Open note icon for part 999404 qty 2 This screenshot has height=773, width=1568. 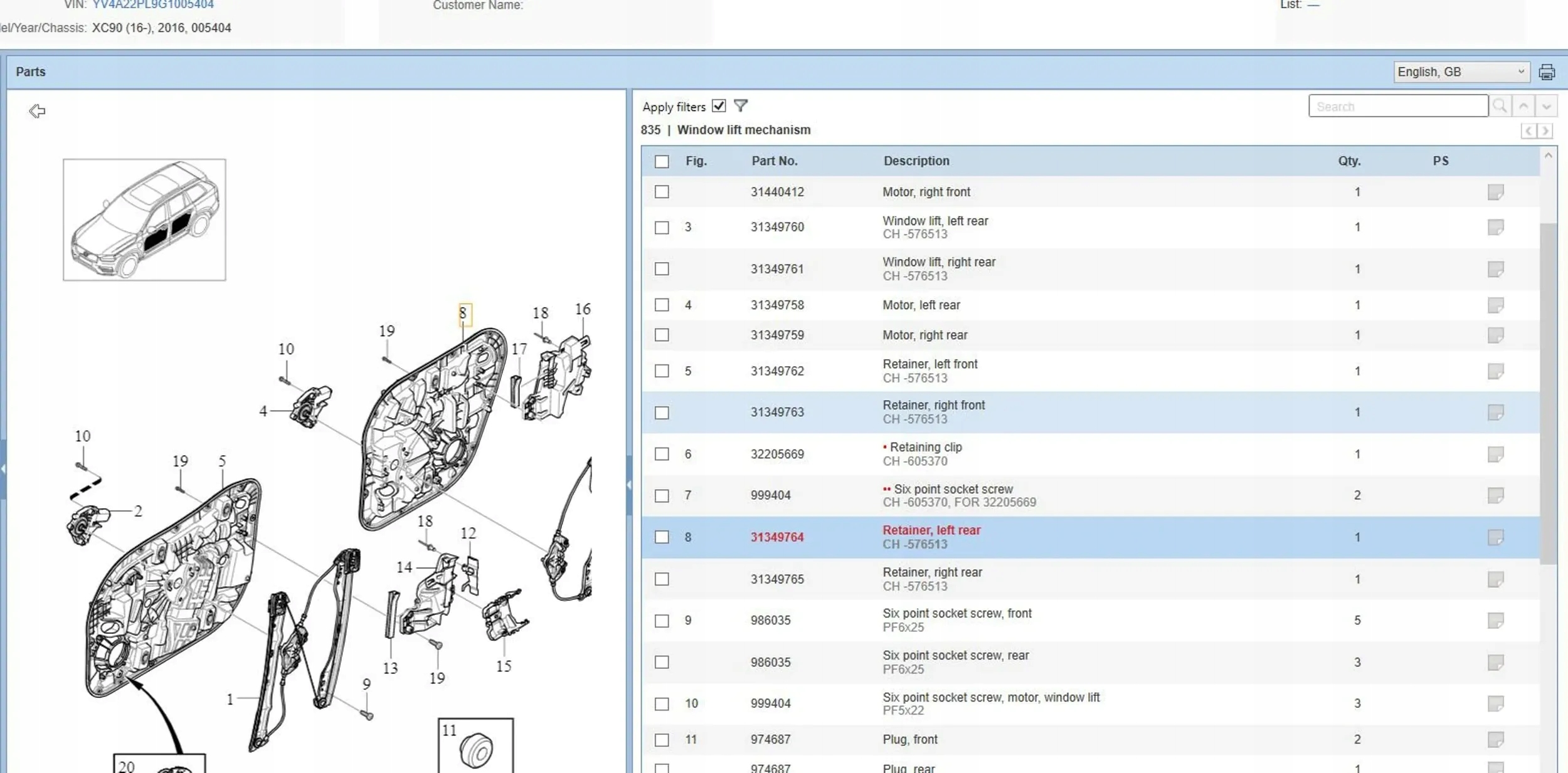(1496, 495)
